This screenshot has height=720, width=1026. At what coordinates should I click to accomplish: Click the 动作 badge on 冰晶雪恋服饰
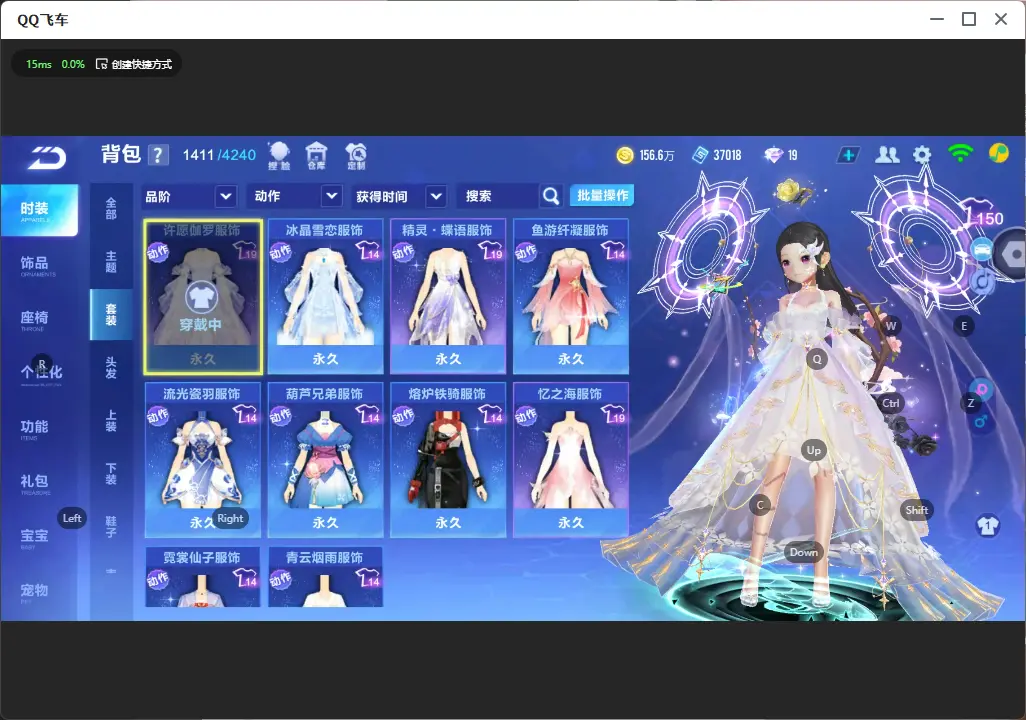point(281,252)
